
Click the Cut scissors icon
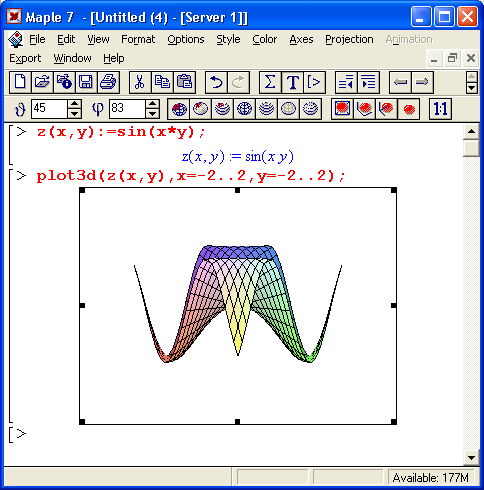tap(140, 82)
